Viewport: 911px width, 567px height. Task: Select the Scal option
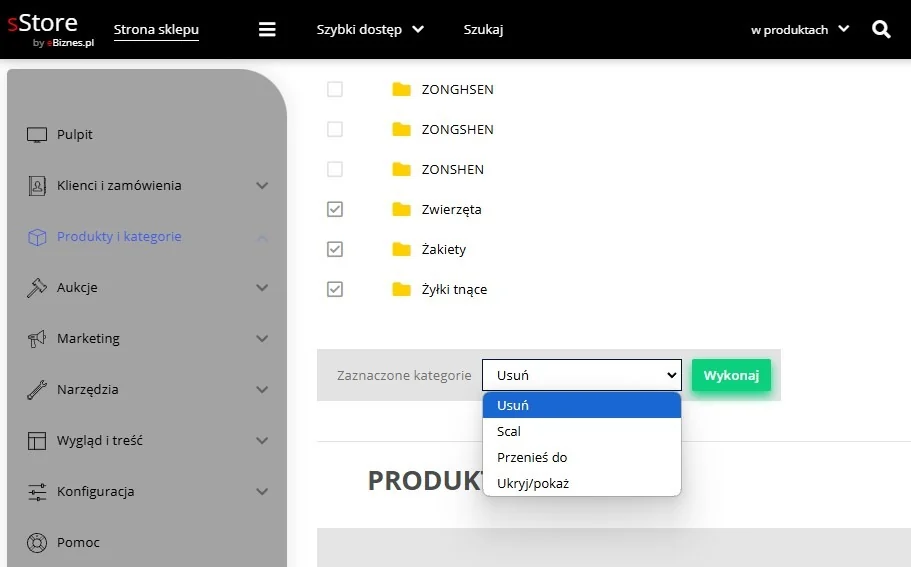click(582, 432)
